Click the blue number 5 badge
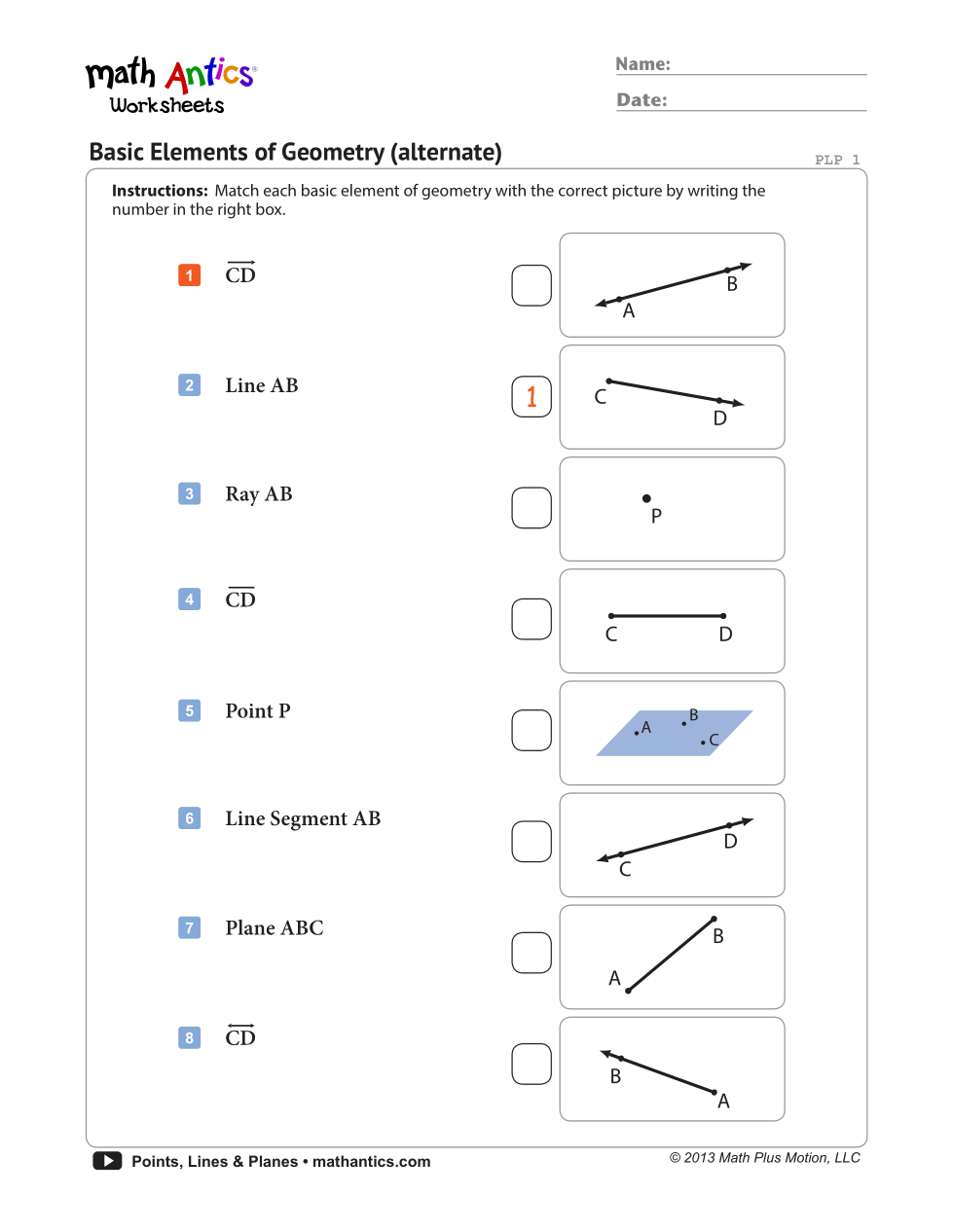 pos(189,711)
